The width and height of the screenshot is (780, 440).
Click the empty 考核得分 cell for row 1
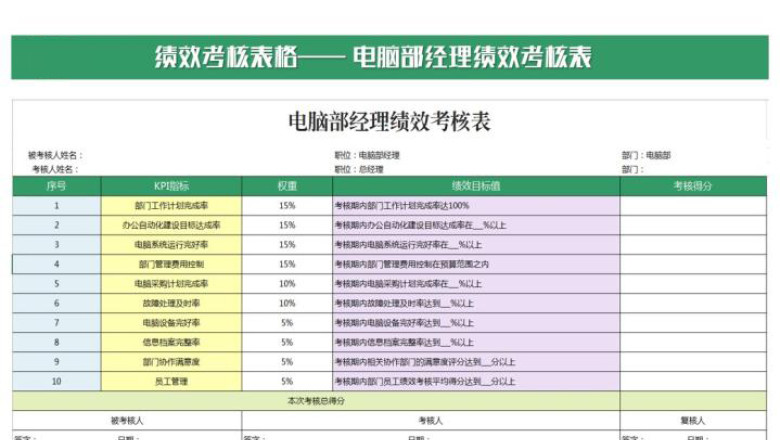pos(693,206)
